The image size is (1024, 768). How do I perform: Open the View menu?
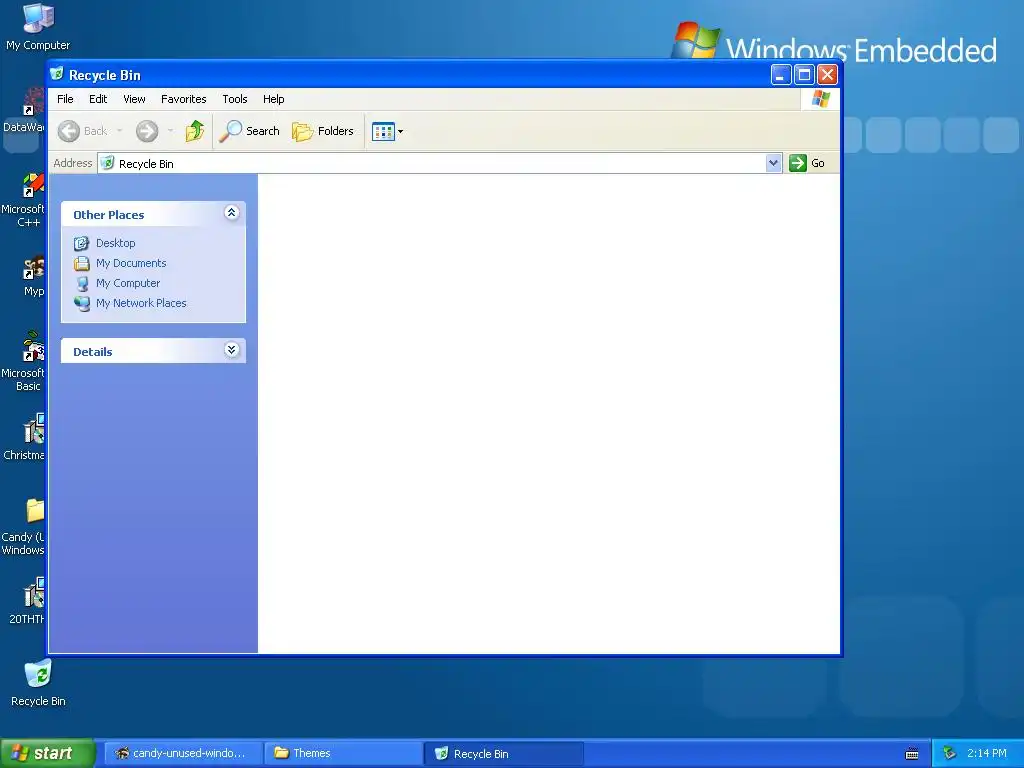pos(135,99)
